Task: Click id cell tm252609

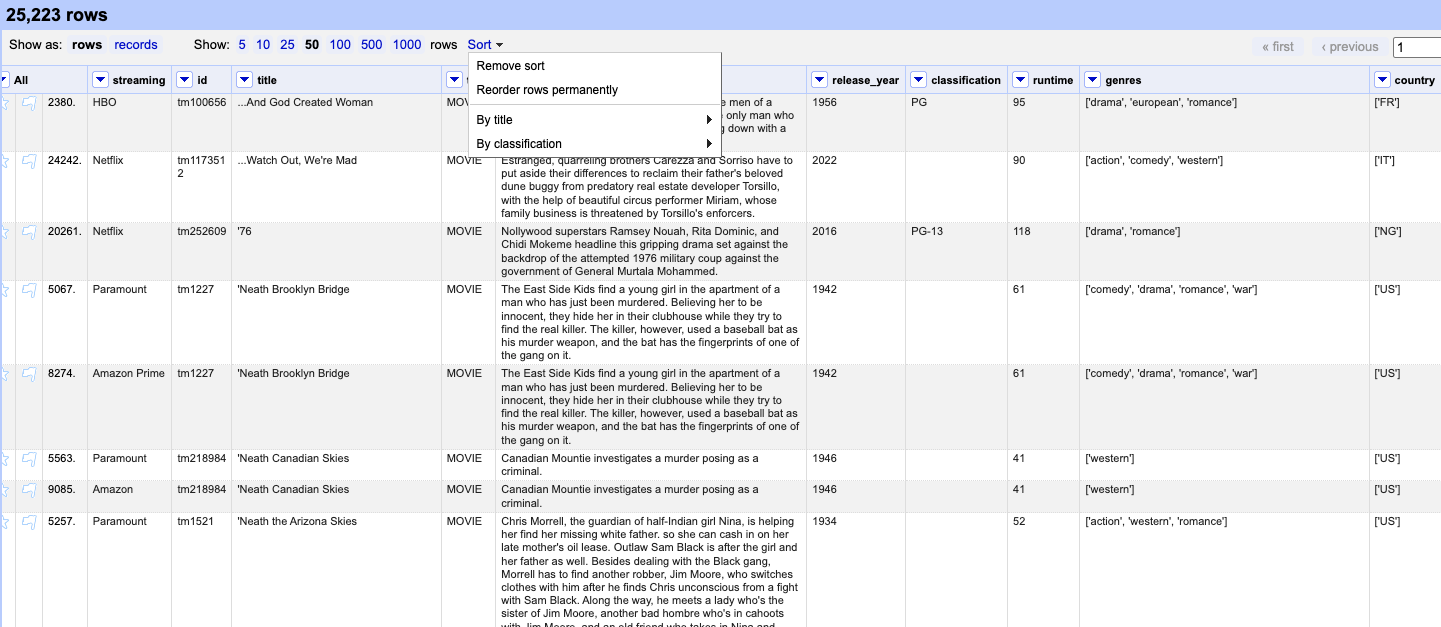Action: (202, 231)
